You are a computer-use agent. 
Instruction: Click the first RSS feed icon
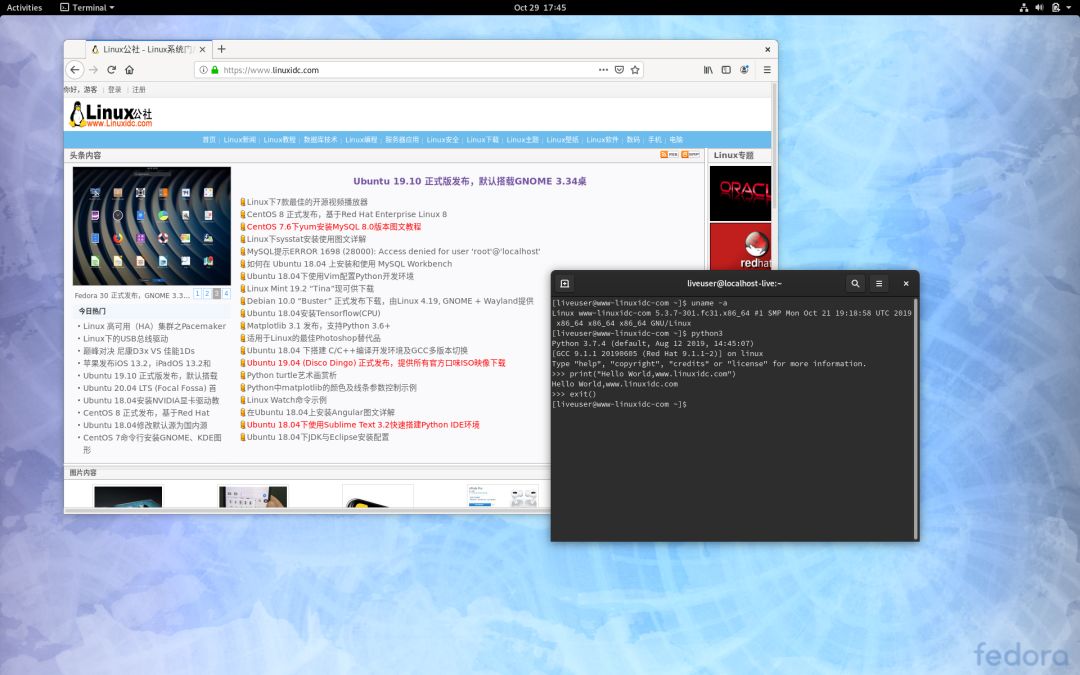tap(669, 154)
